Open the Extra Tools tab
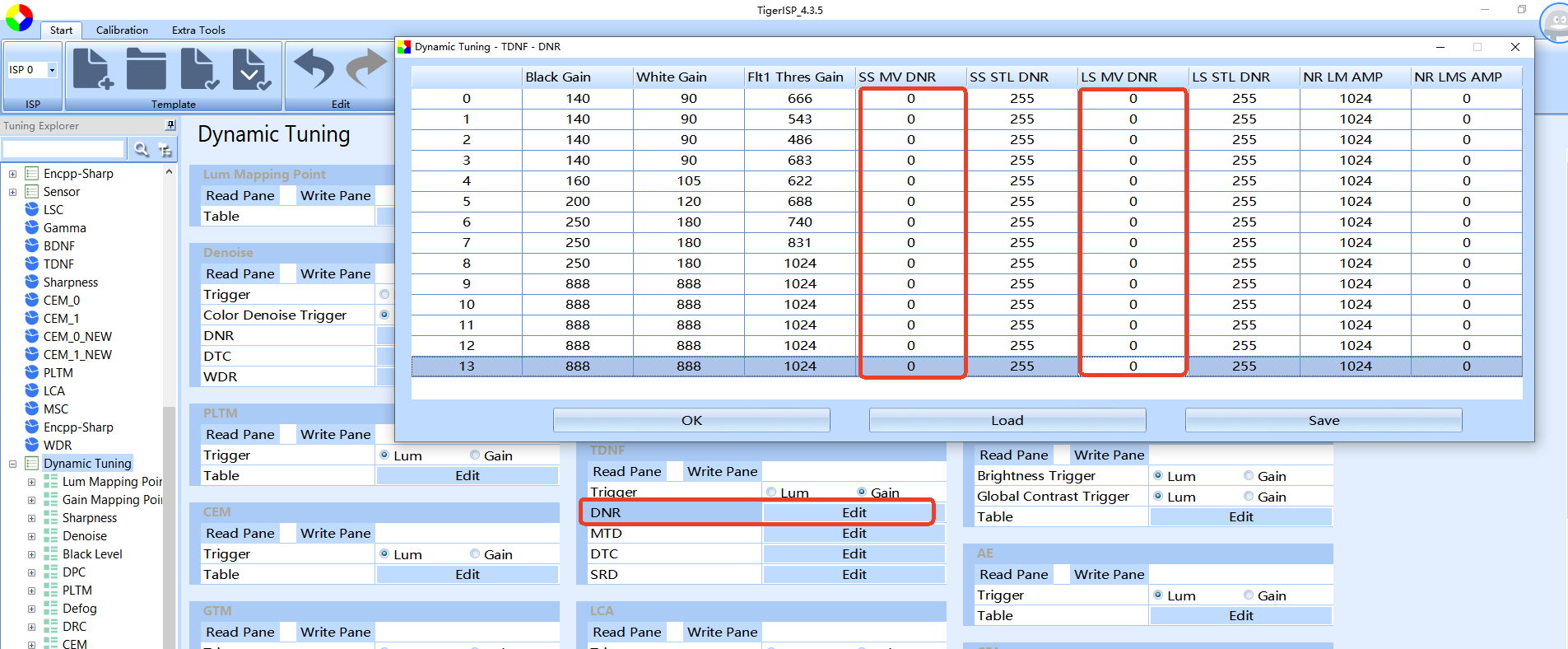 tap(198, 30)
